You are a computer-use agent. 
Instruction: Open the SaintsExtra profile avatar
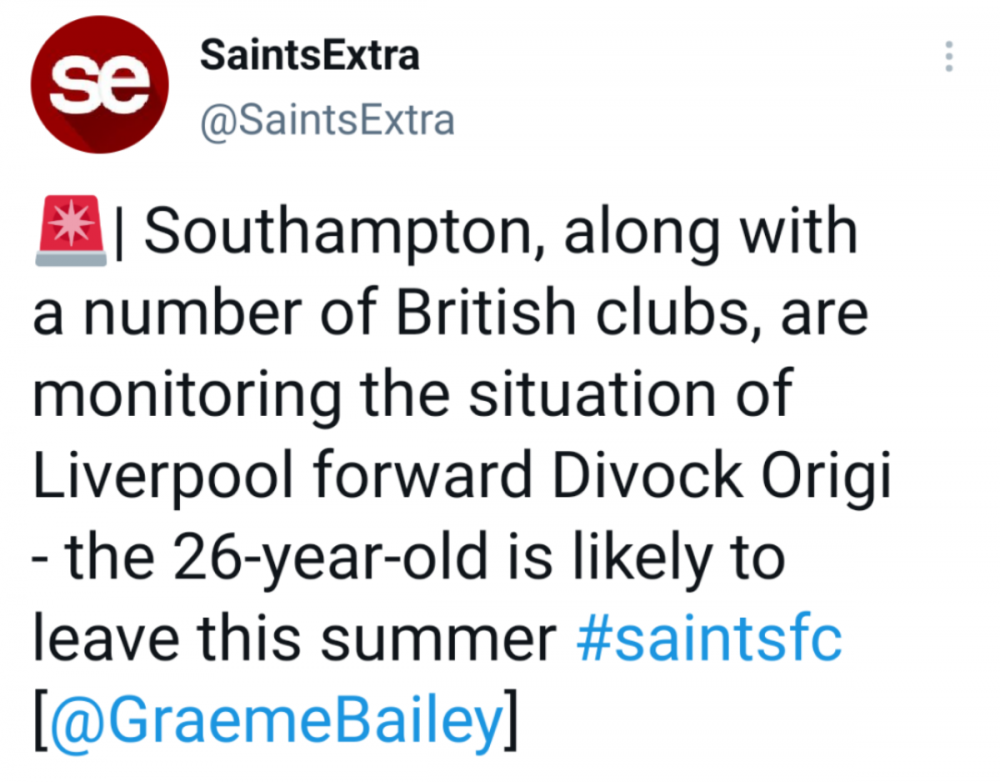click(x=97, y=85)
